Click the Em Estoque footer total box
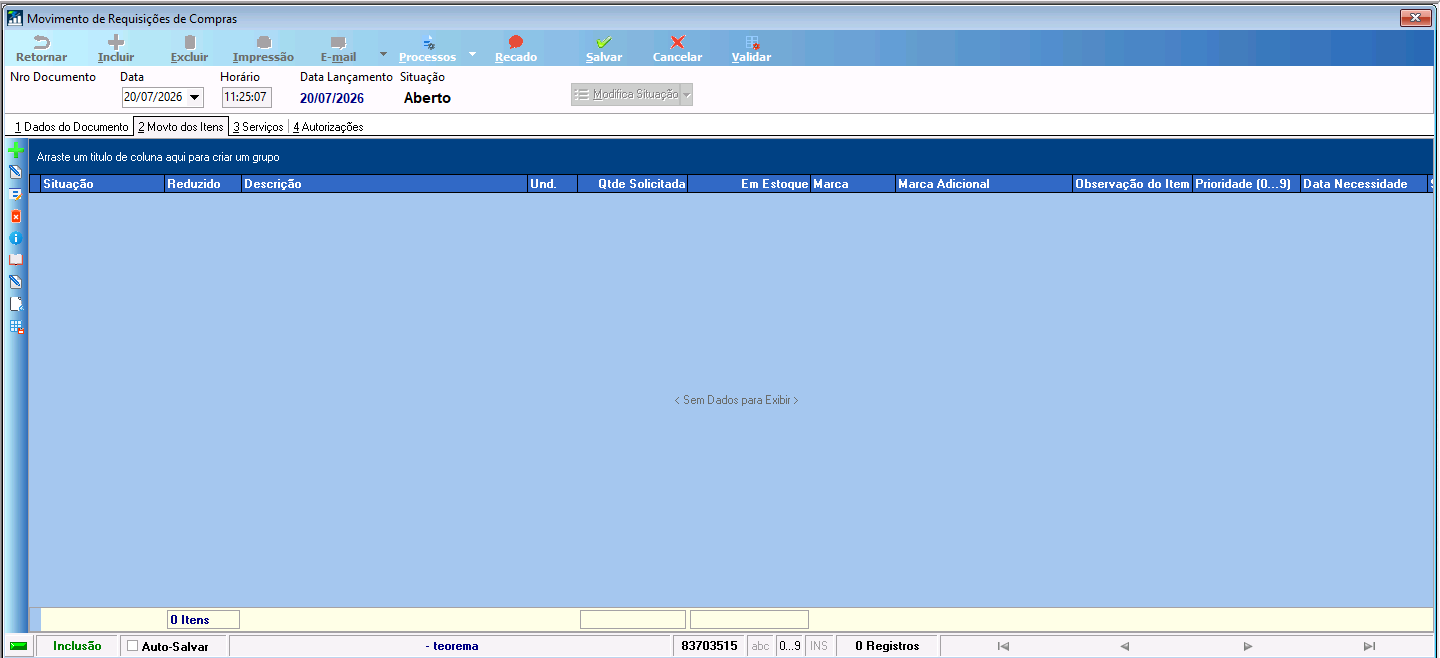 [x=749, y=620]
